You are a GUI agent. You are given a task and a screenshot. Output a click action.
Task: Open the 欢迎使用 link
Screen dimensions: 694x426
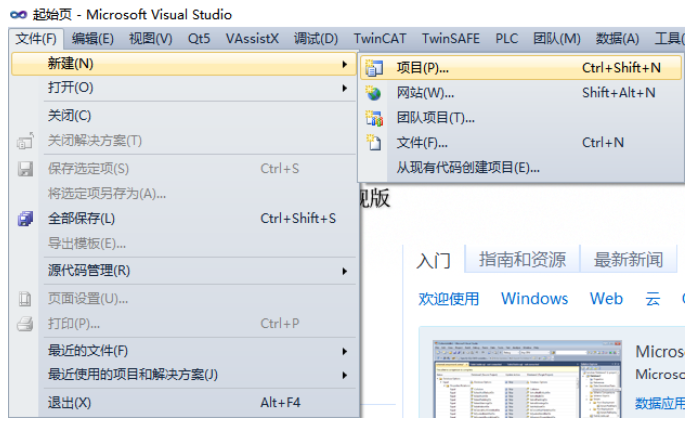click(x=449, y=299)
